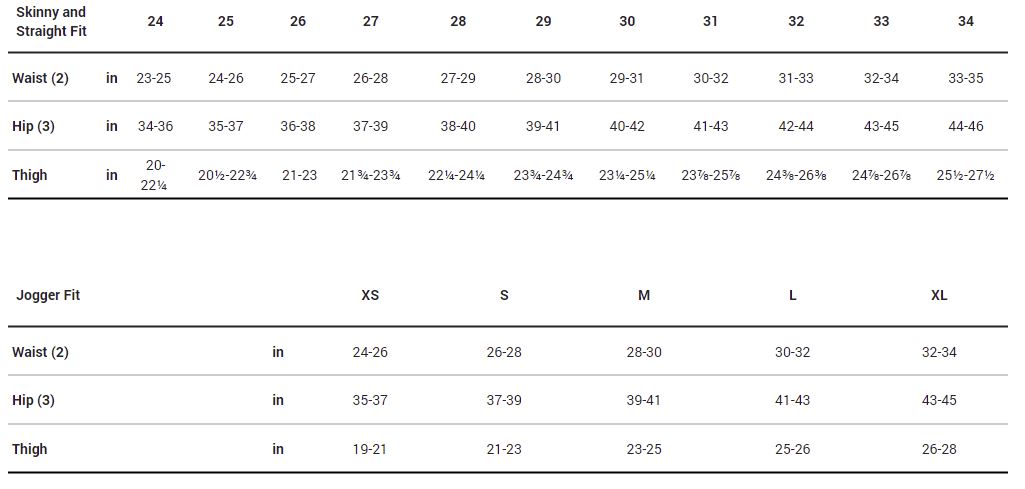
Task: Click the Jogger Fit table heading
Action: tap(48, 296)
